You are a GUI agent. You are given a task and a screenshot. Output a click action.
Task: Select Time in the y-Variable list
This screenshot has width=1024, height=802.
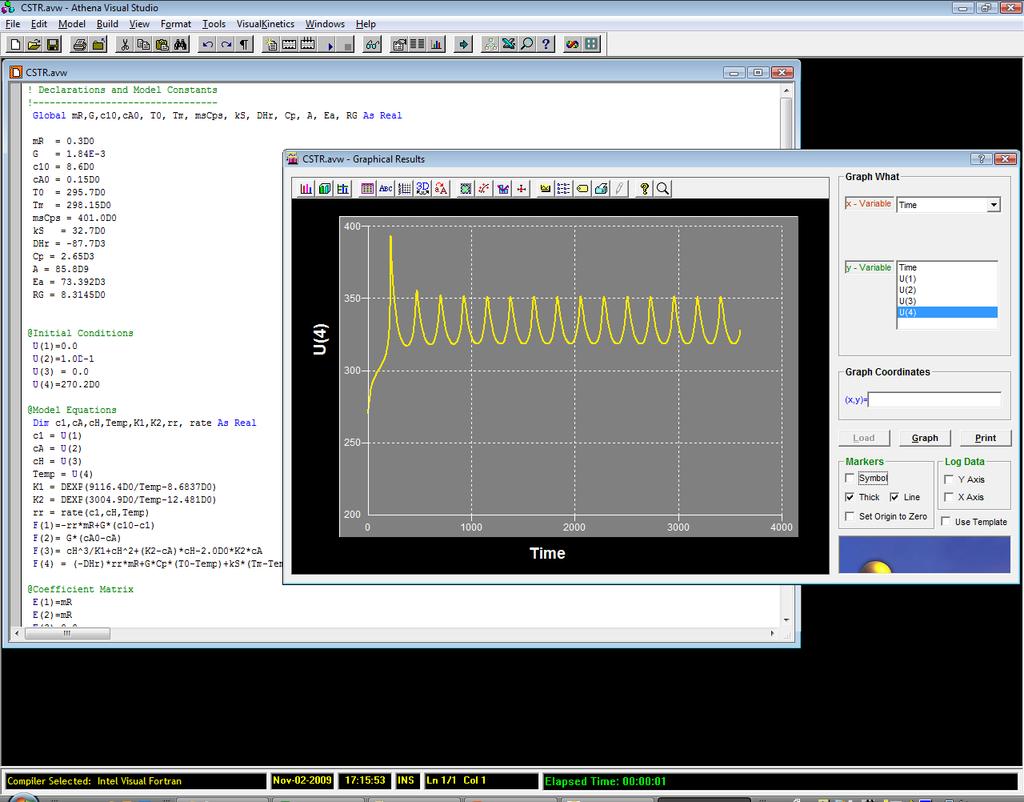click(947, 268)
